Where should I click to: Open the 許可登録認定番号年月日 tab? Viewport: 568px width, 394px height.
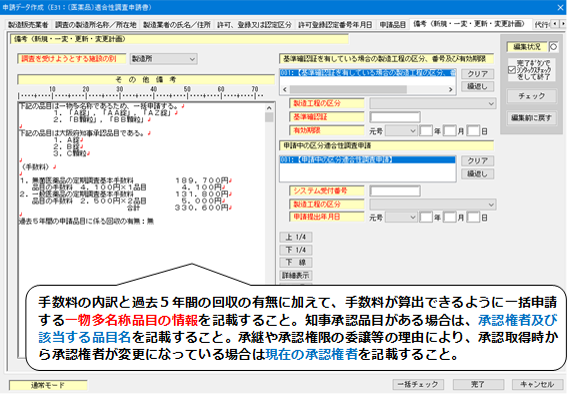tap(335, 25)
